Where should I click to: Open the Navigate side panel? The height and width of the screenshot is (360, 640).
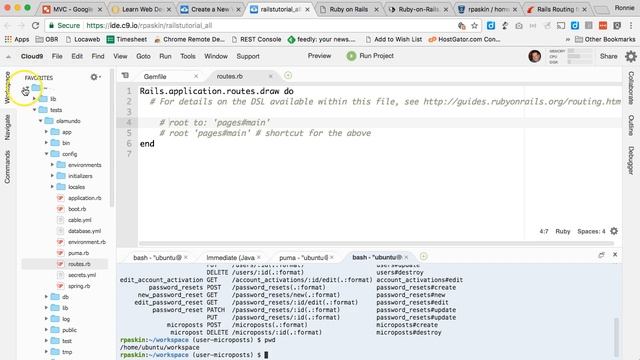(x=7, y=127)
